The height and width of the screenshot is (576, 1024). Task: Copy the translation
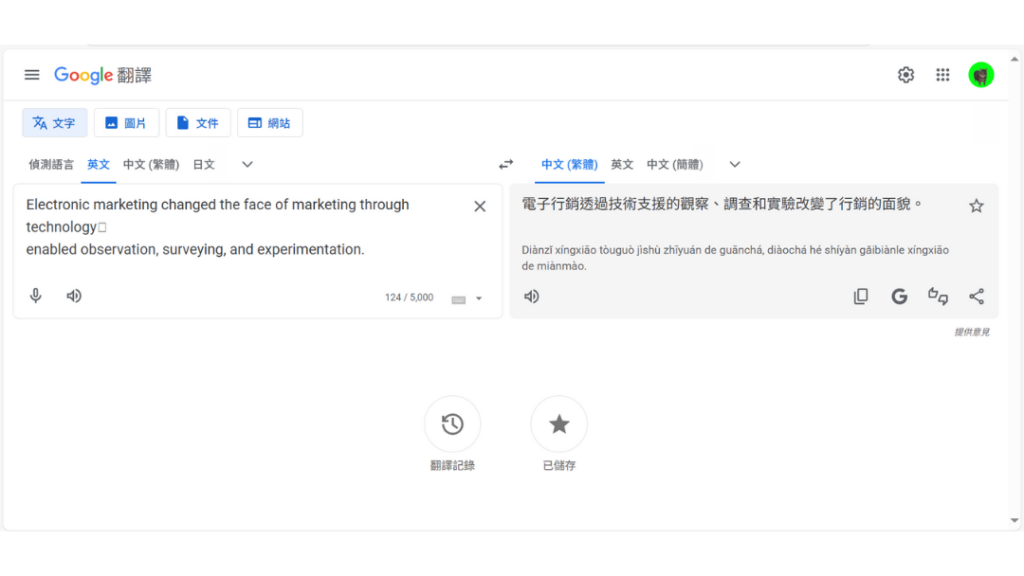point(861,296)
